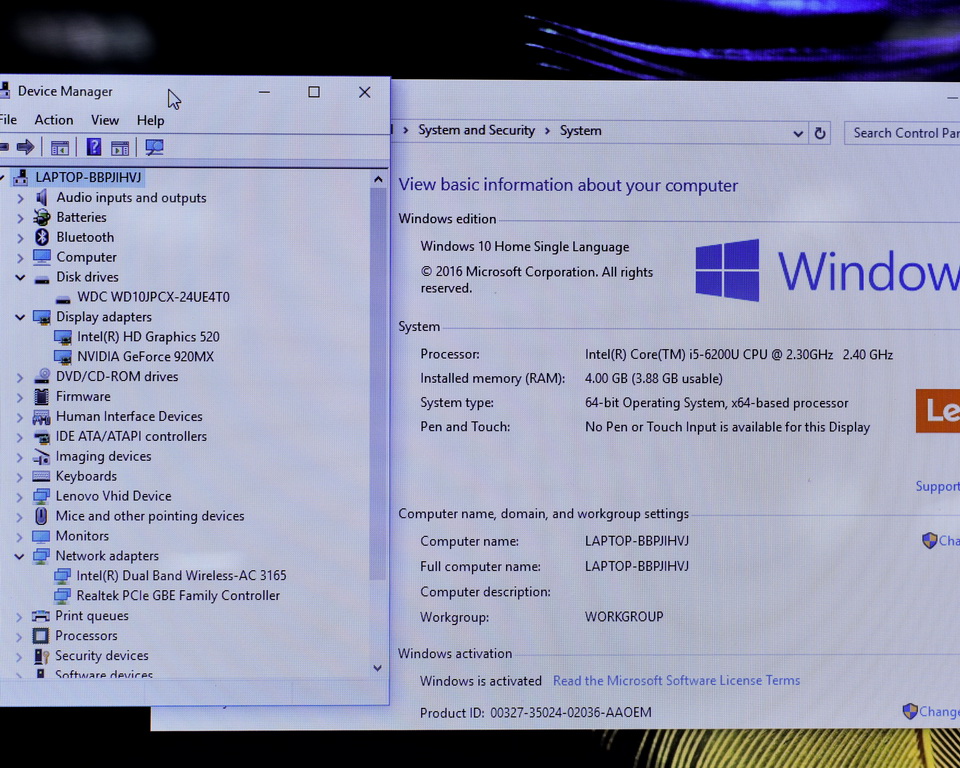The width and height of the screenshot is (960, 768).
Task: Click the IDE ATA/ATAPI controllers icon
Action: point(41,437)
